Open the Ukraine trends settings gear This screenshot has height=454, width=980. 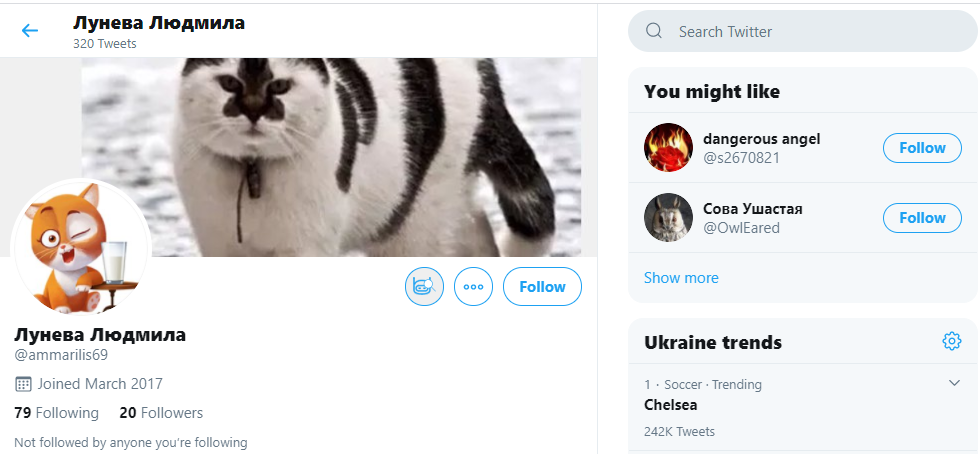(x=951, y=342)
